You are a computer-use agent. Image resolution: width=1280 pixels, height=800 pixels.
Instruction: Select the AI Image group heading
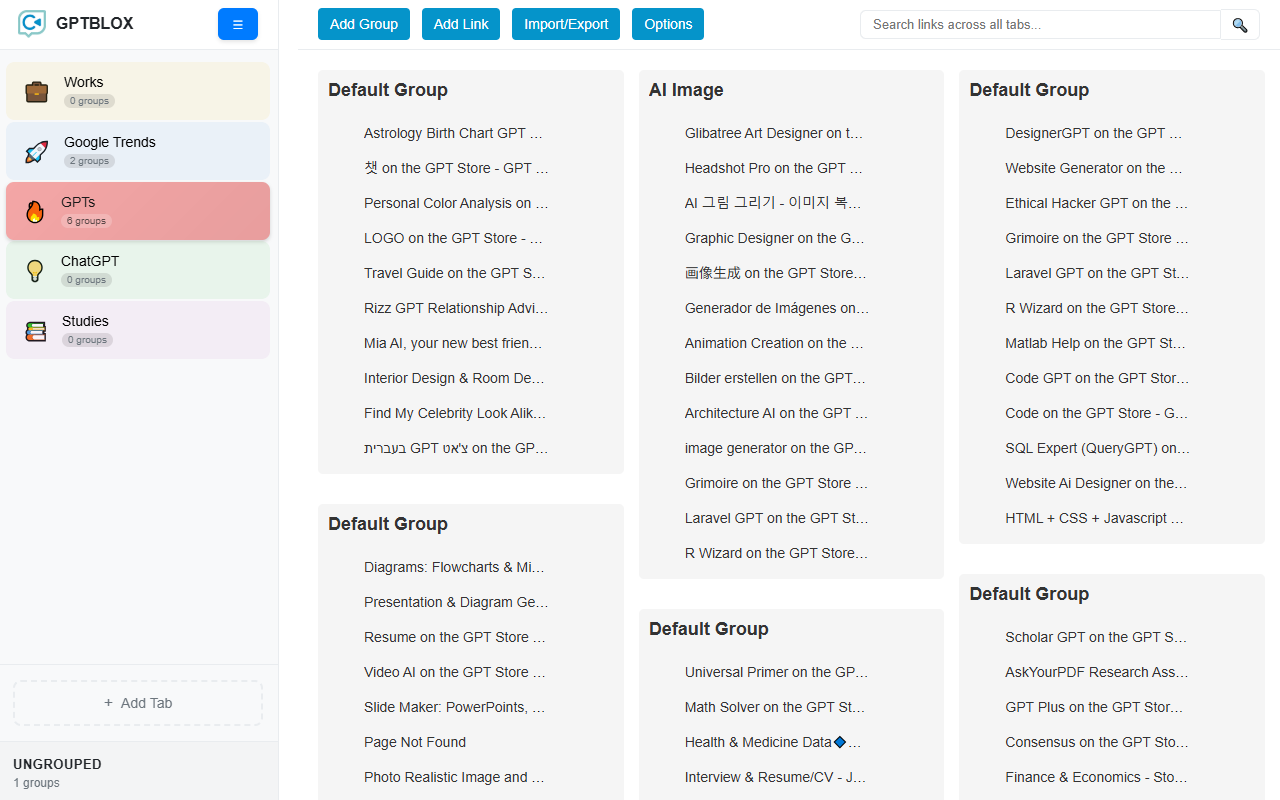[x=686, y=90]
